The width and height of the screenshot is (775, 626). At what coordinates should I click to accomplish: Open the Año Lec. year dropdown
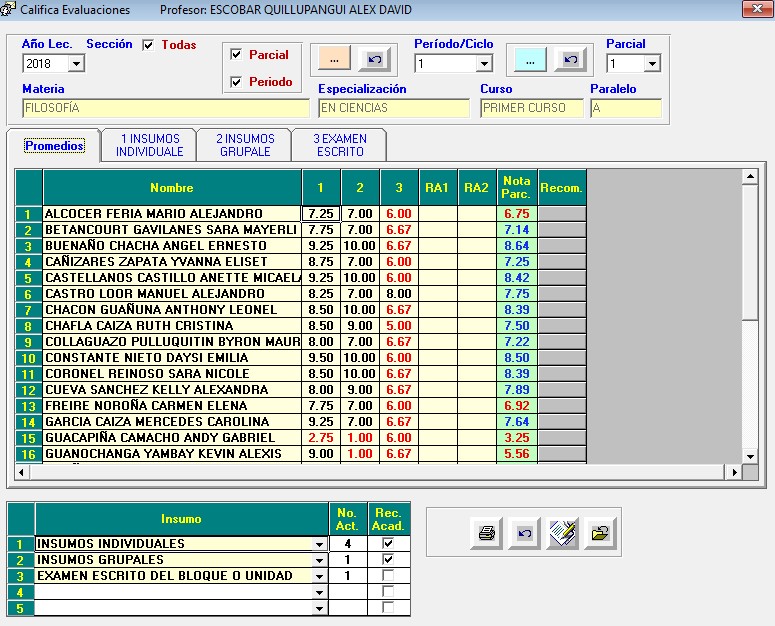click(x=76, y=64)
